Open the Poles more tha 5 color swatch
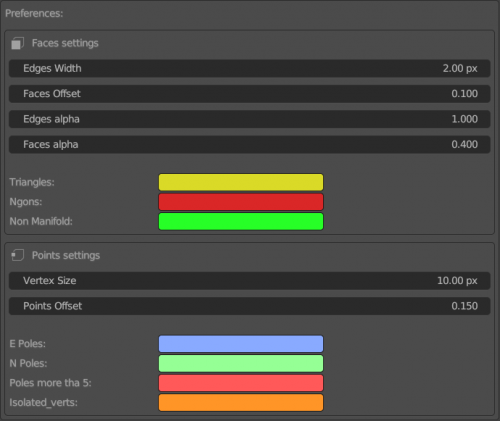The width and height of the screenshot is (500, 421). 241,383
